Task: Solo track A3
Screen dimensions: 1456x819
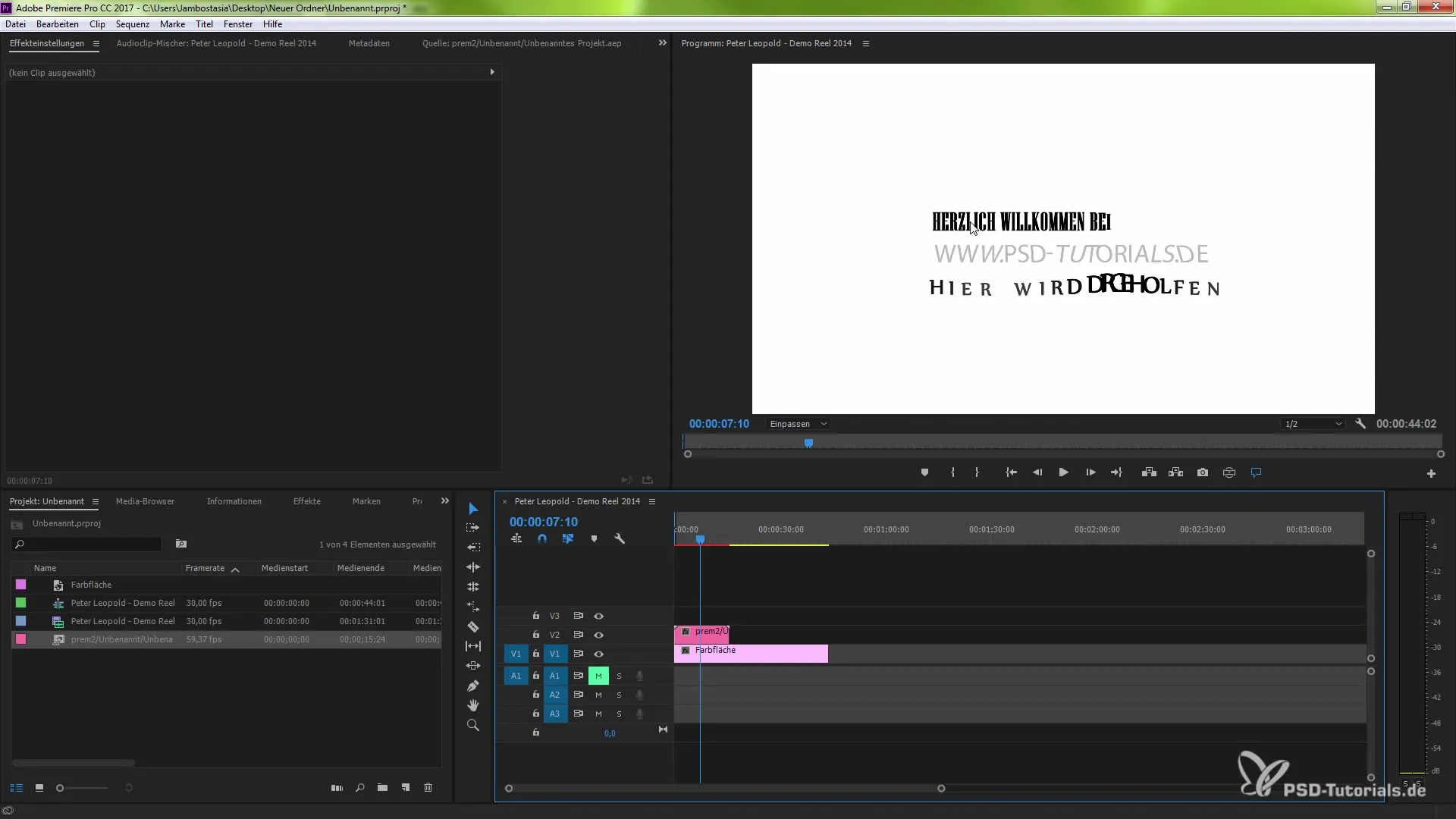Action: pos(619,714)
